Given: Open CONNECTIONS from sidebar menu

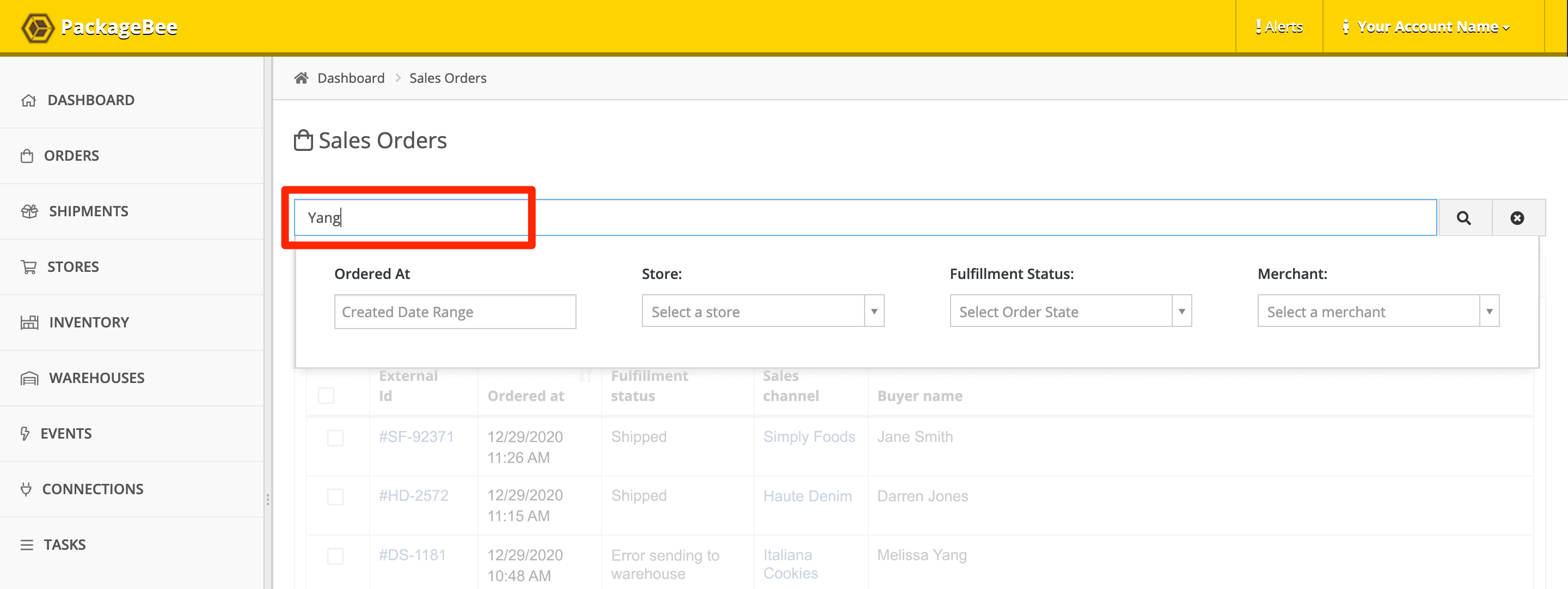Looking at the screenshot, I should pyautogui.click(x=93, y=489).
